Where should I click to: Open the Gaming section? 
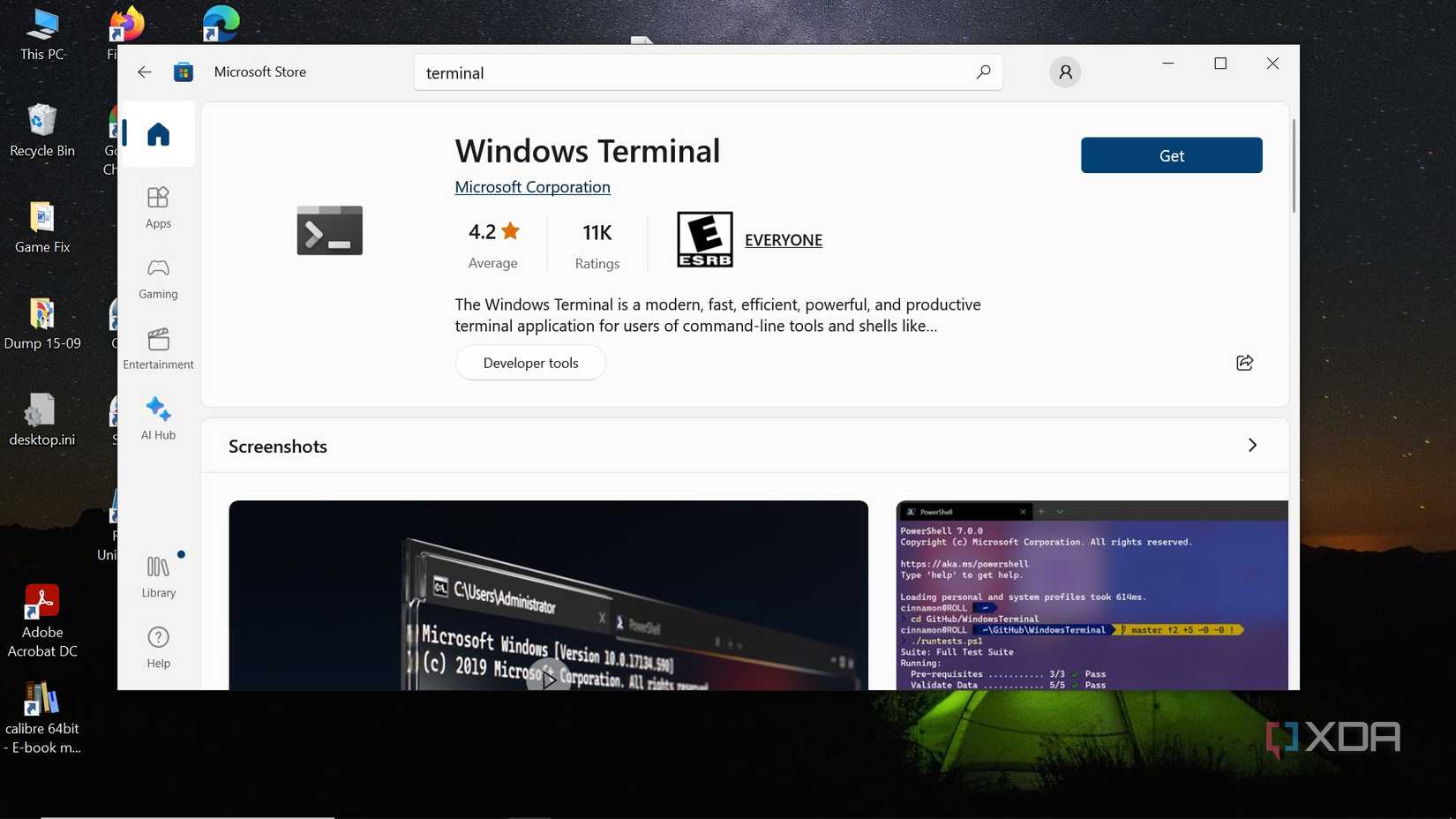(158, 278)
